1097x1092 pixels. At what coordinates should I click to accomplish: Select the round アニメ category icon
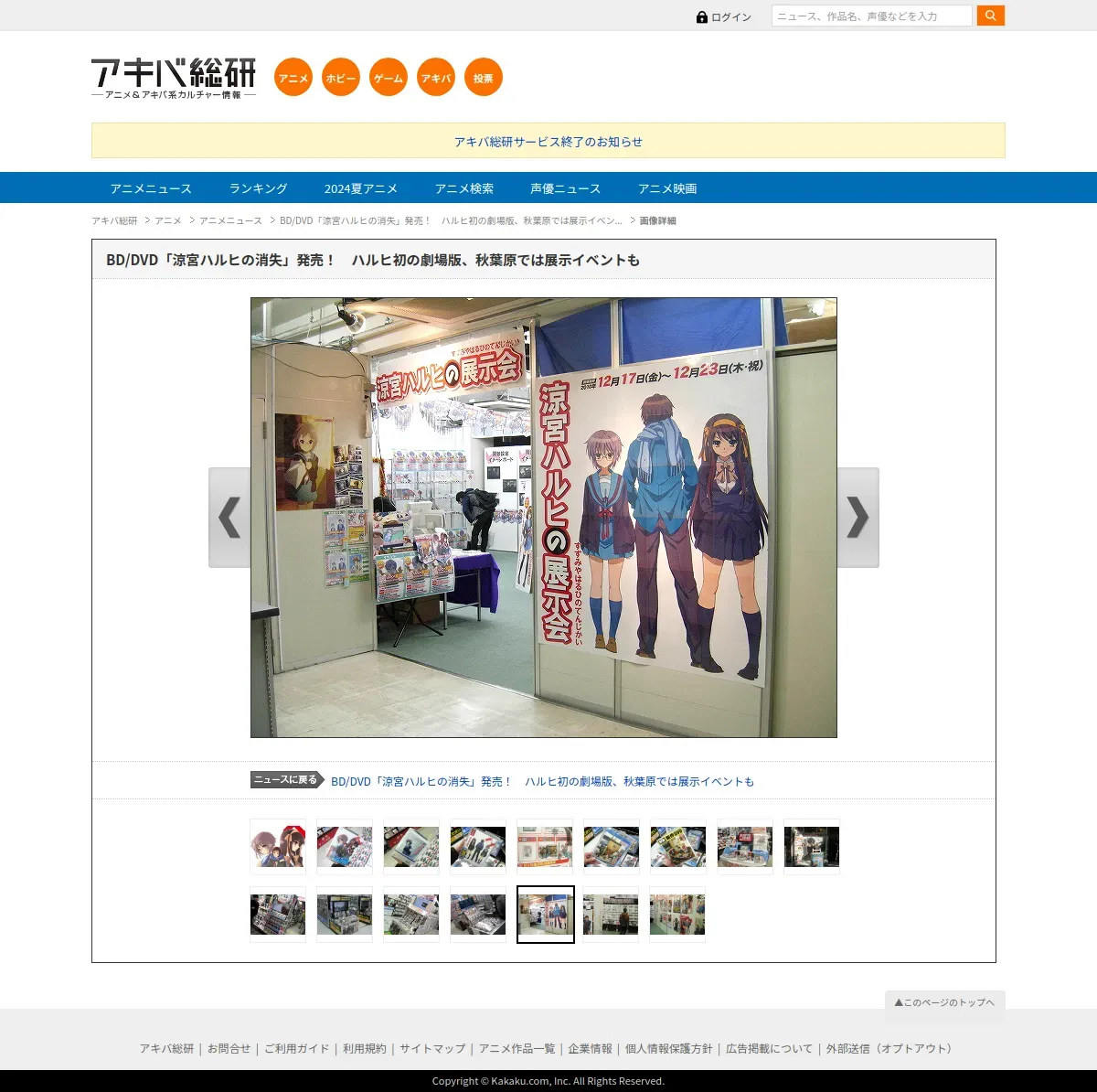[293, 77]
